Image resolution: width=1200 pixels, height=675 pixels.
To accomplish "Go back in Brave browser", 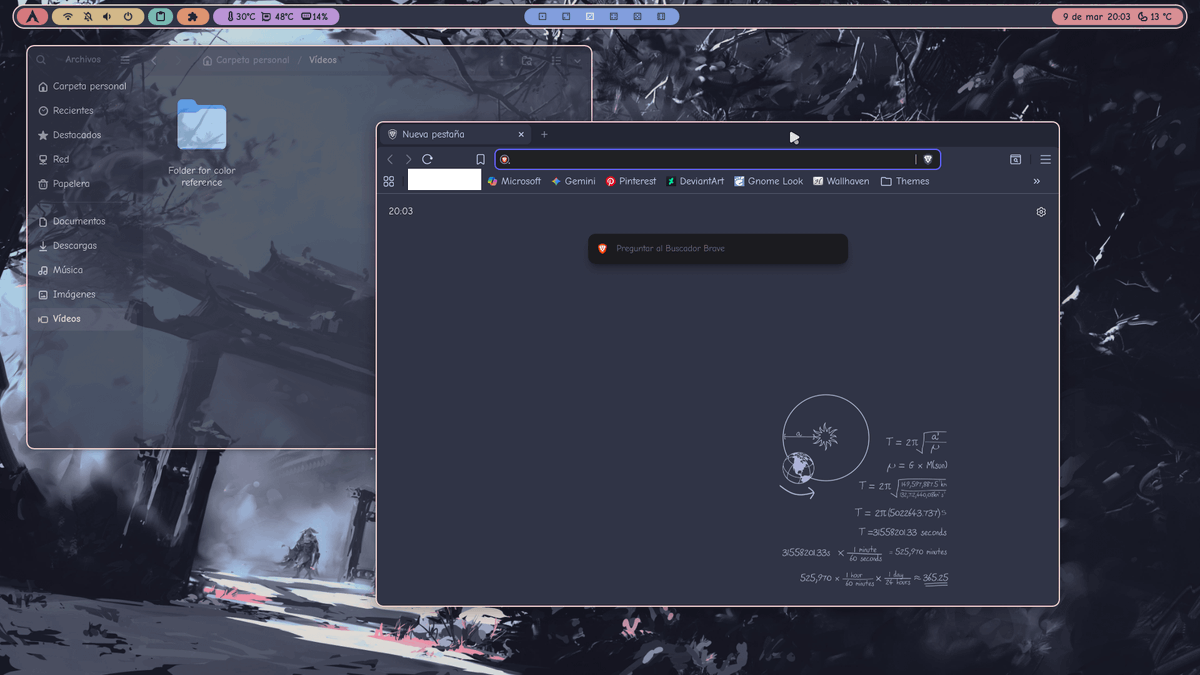I will click(x=390, y=159).
